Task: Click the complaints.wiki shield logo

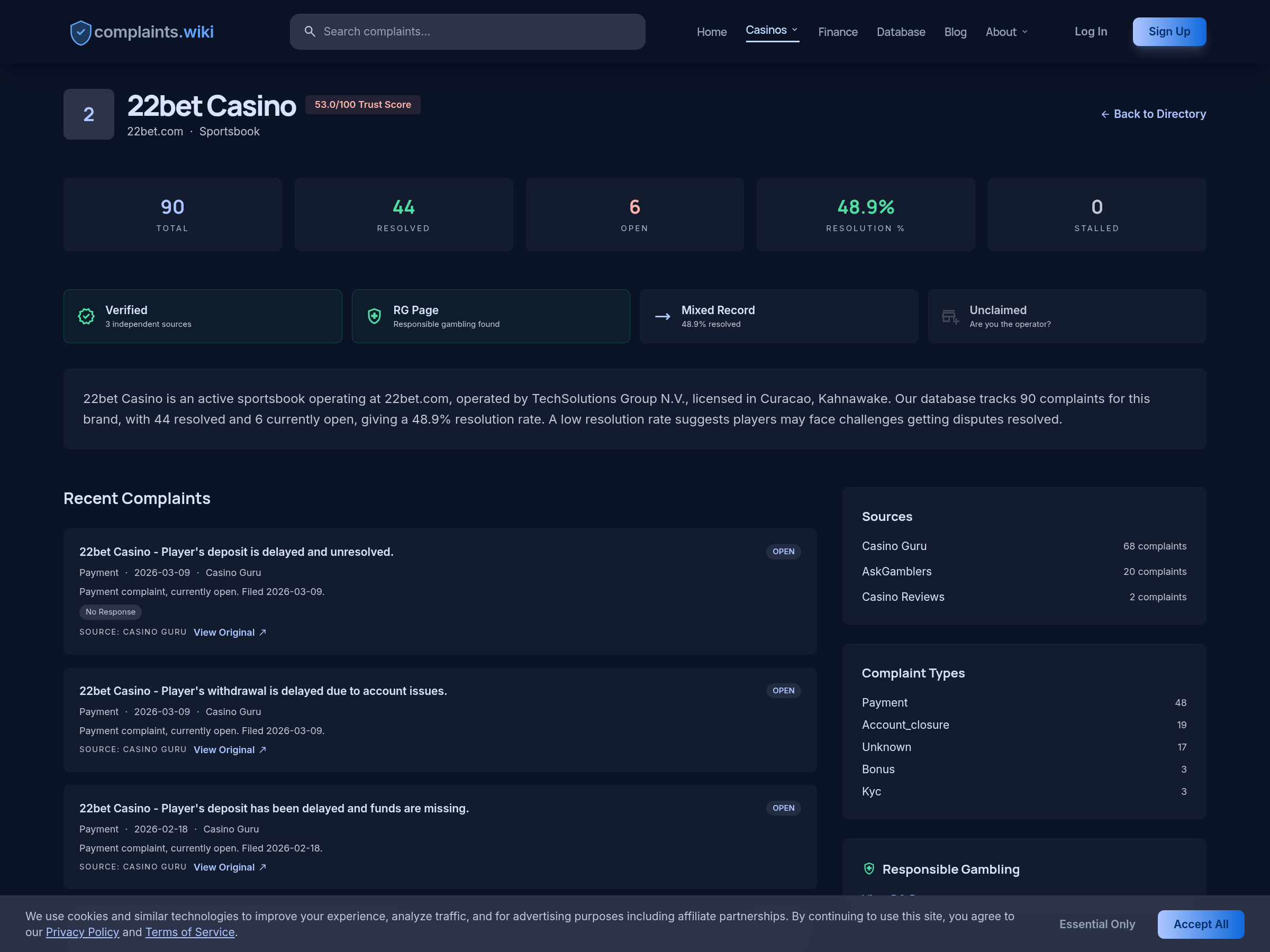Action: [80, 32]
